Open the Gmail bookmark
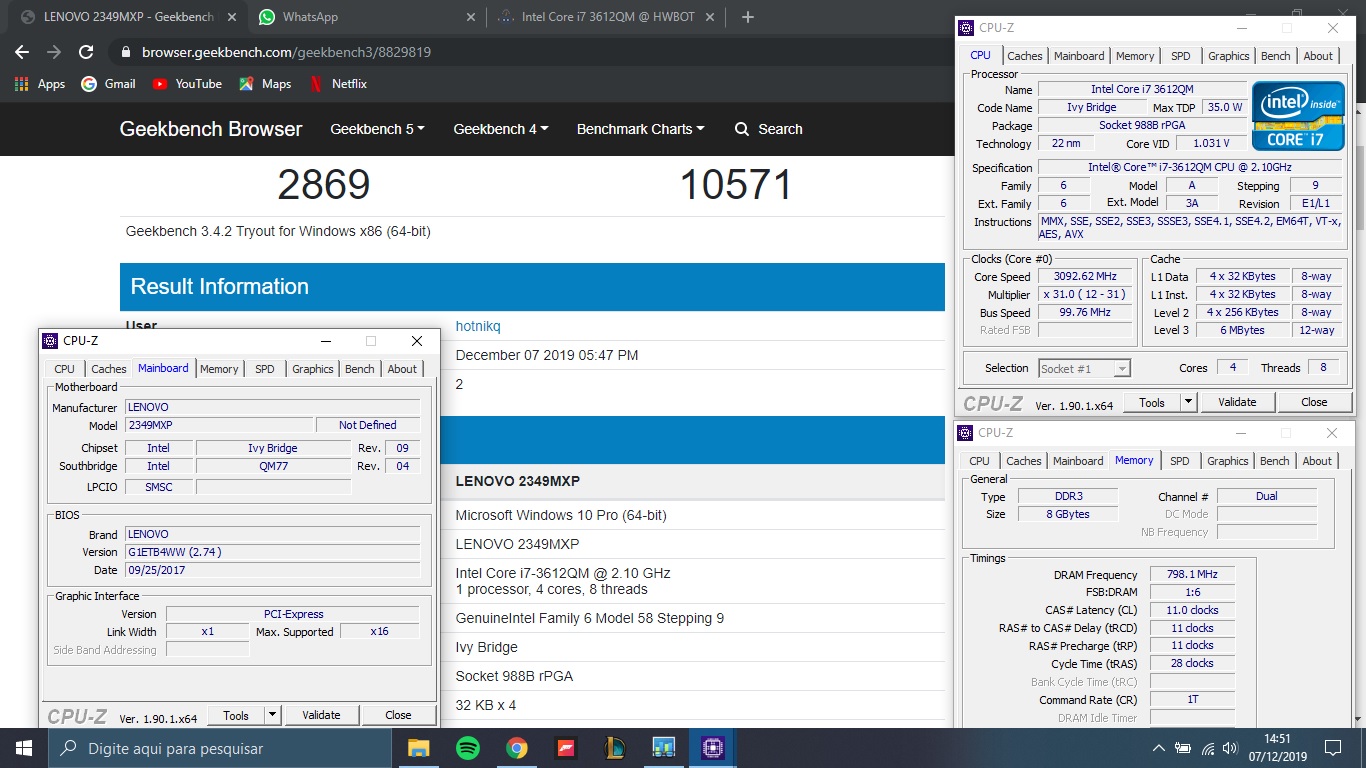This screenshot has width=1366, height=768. [108, 84]
